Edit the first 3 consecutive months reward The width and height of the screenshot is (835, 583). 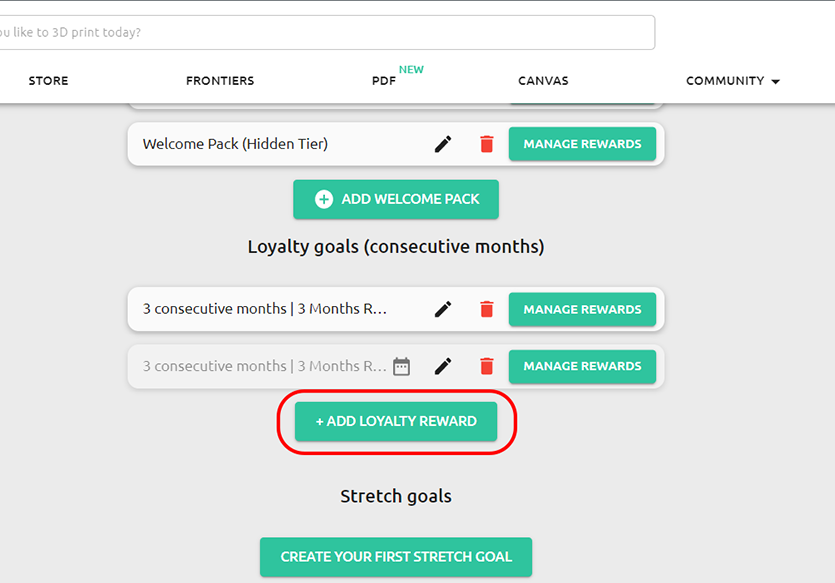pos(442,309)
